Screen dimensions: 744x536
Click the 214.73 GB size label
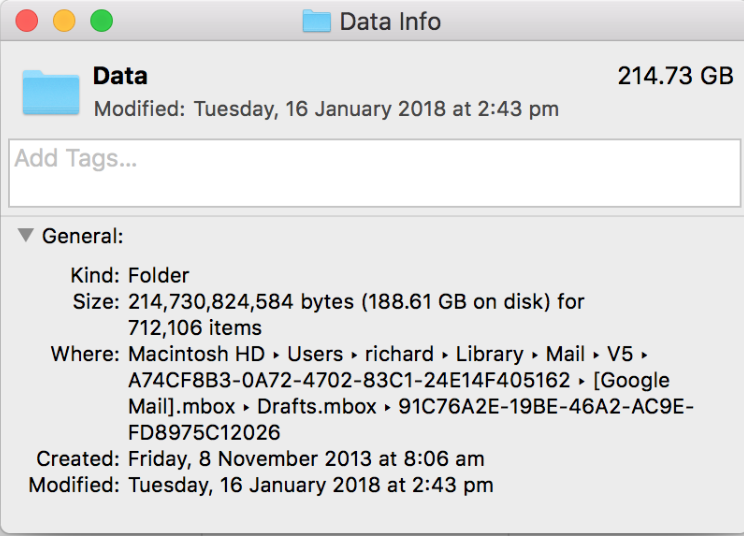pyautogui.click(x=675, y=76)
